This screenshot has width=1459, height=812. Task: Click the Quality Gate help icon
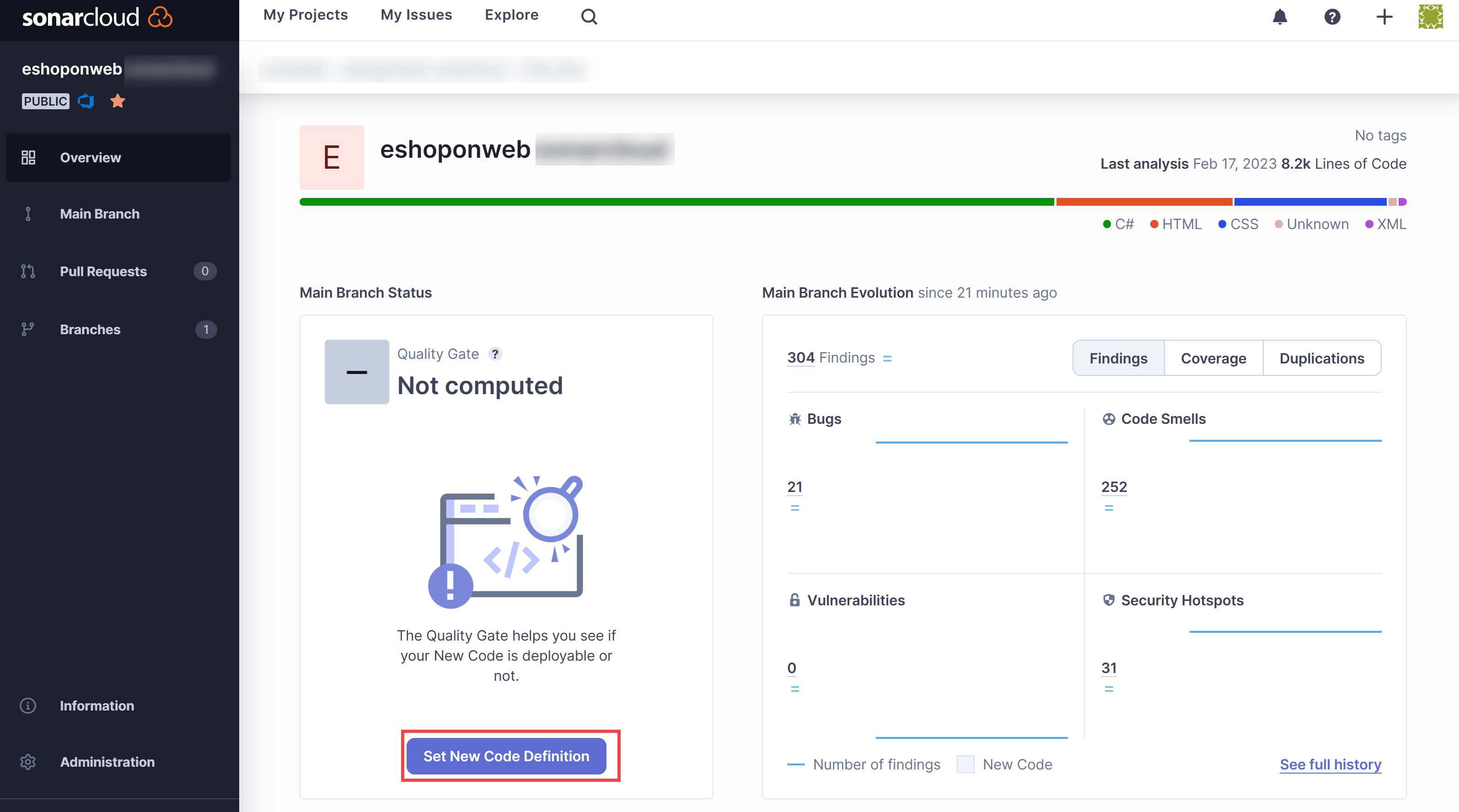click(x=495, y=354)
